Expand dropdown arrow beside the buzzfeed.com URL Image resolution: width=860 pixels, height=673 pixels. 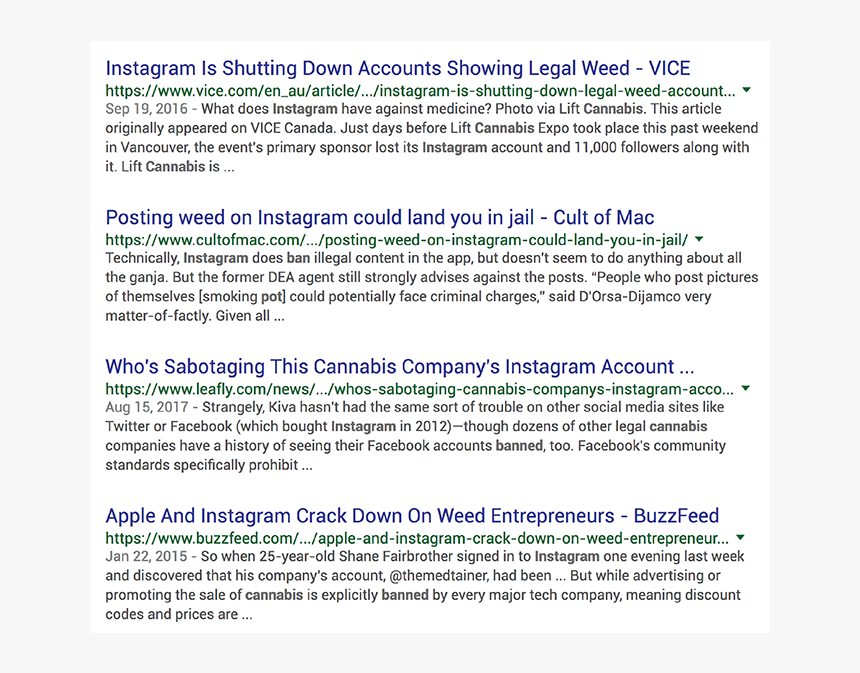tap(740, 538)
